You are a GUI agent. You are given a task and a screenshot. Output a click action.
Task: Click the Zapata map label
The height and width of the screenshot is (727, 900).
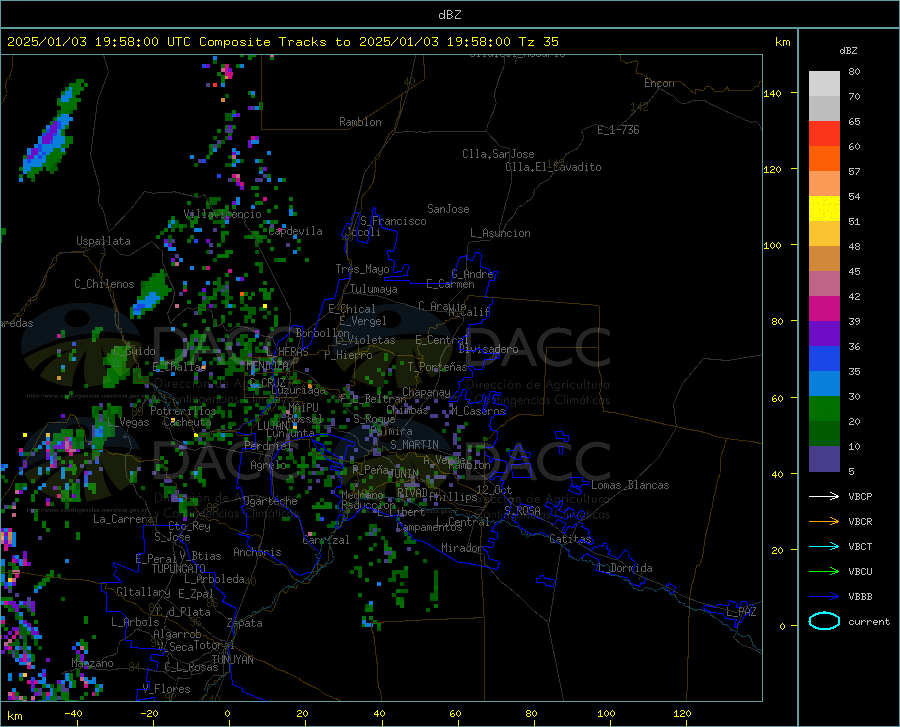[245, 623]
